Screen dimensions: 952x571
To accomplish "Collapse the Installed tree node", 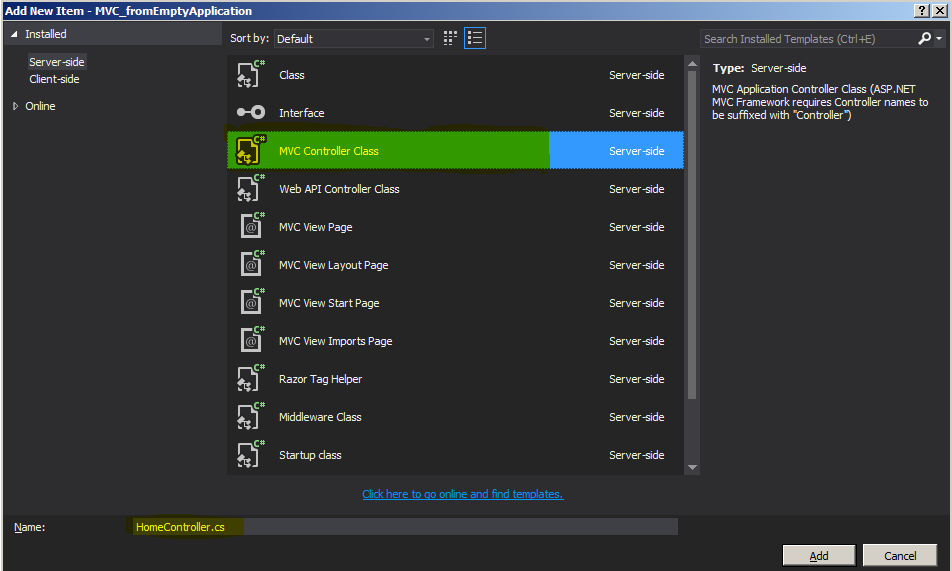I will point(13,34).
